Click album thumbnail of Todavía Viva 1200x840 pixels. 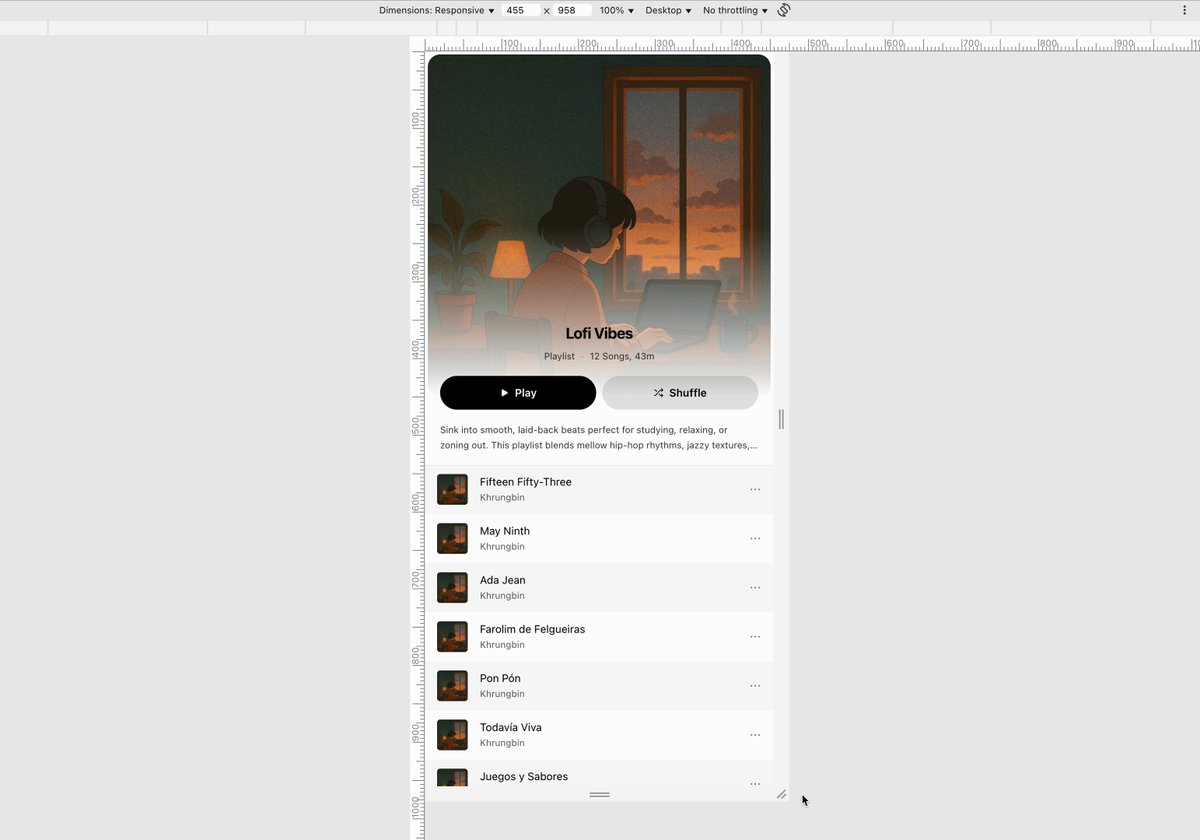(x=453, y=734)
